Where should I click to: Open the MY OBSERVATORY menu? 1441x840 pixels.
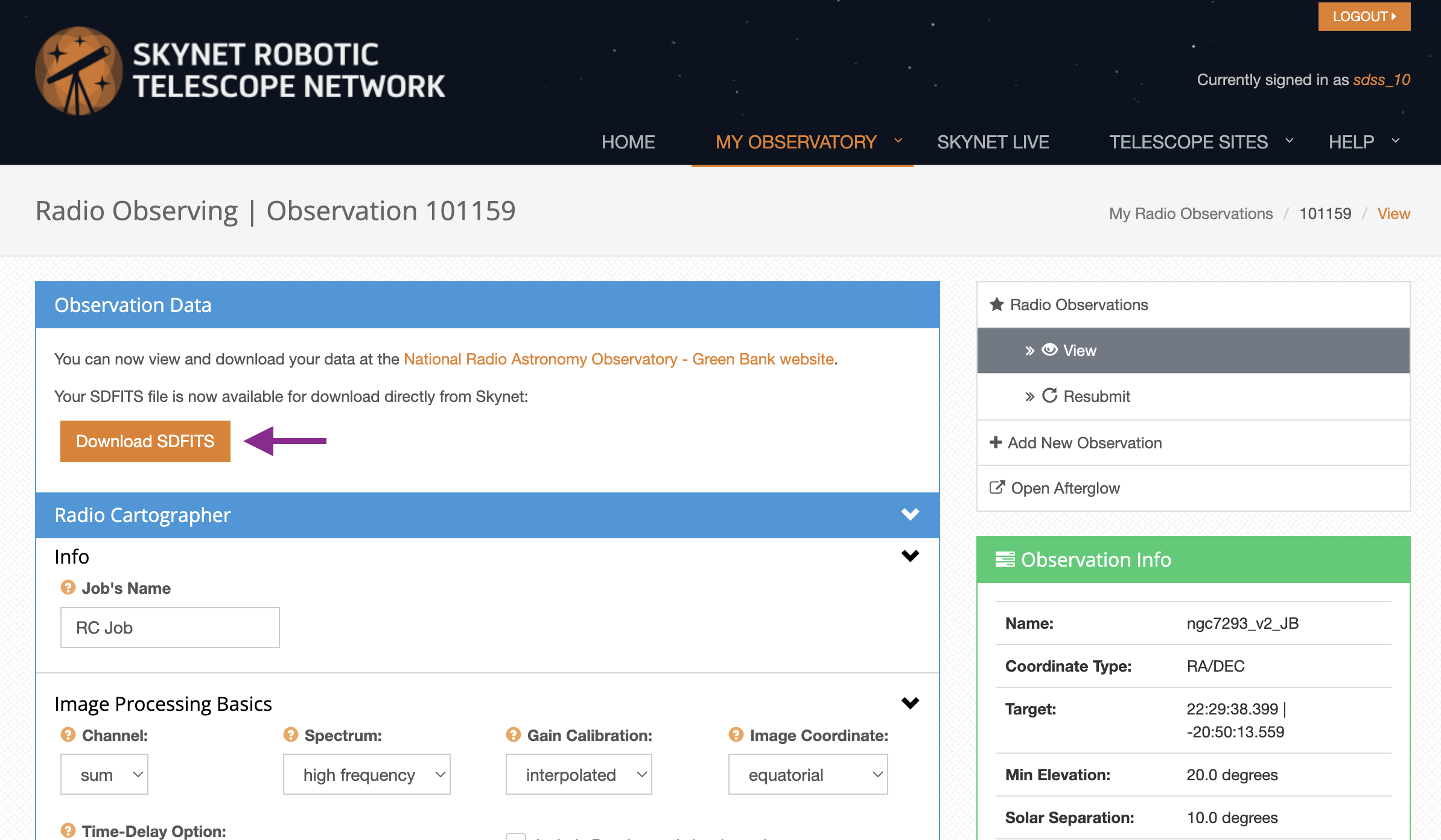click(x=803, y=142)
